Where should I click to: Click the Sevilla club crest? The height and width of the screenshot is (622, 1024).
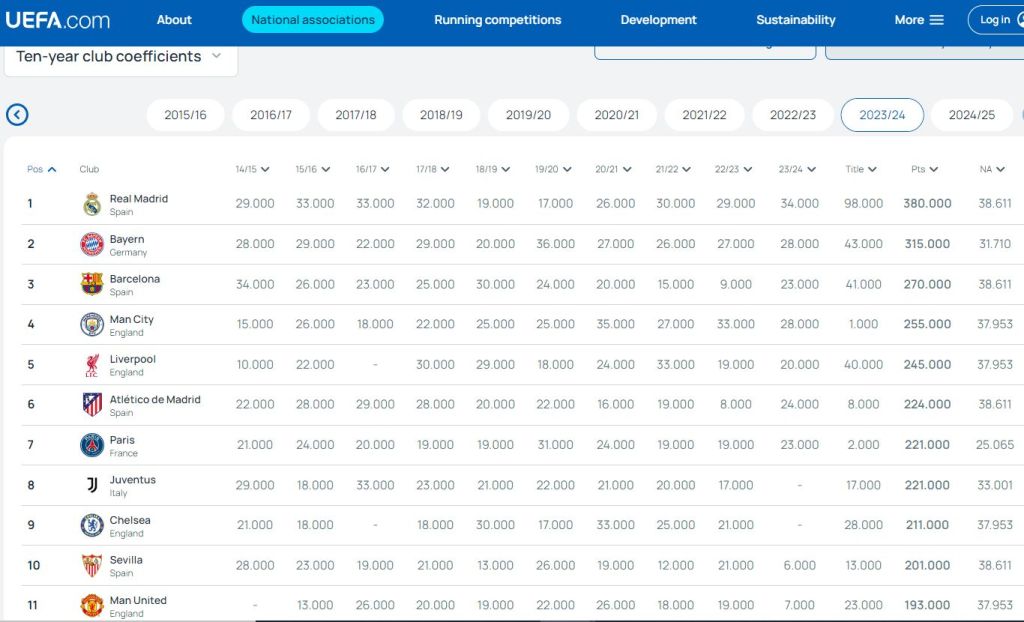point(92,565)
